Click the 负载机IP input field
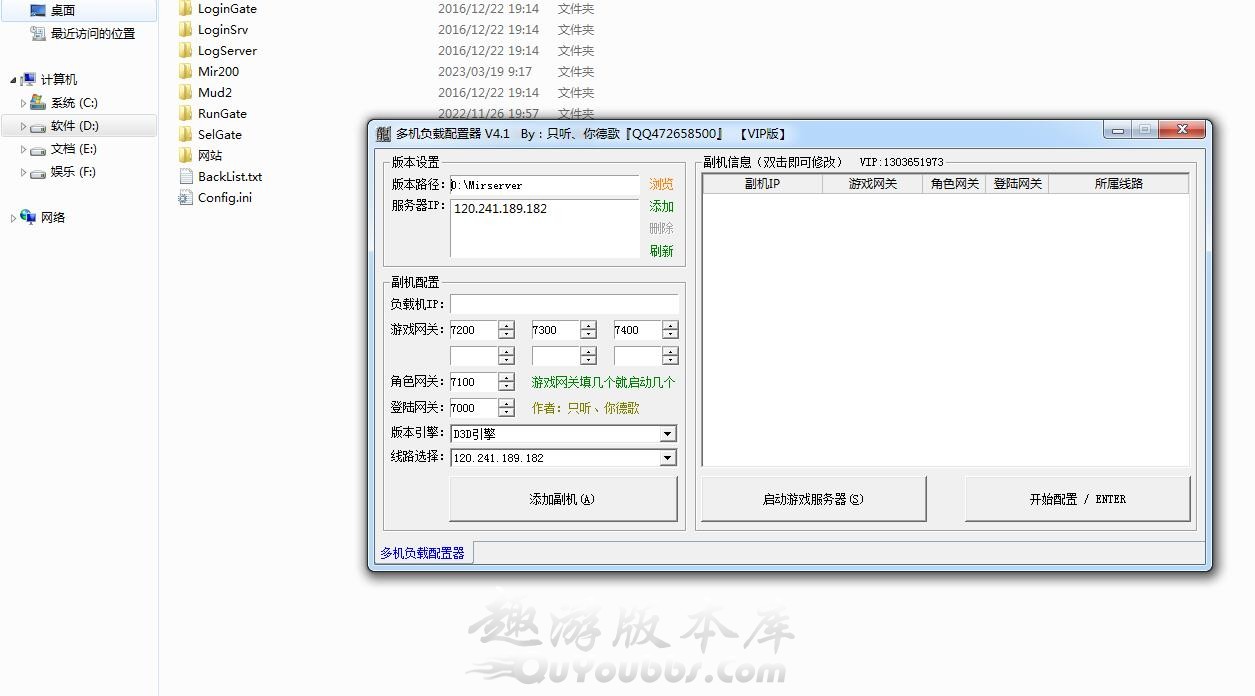Viewport: 1255px width, 696px height. pos(564,304)
